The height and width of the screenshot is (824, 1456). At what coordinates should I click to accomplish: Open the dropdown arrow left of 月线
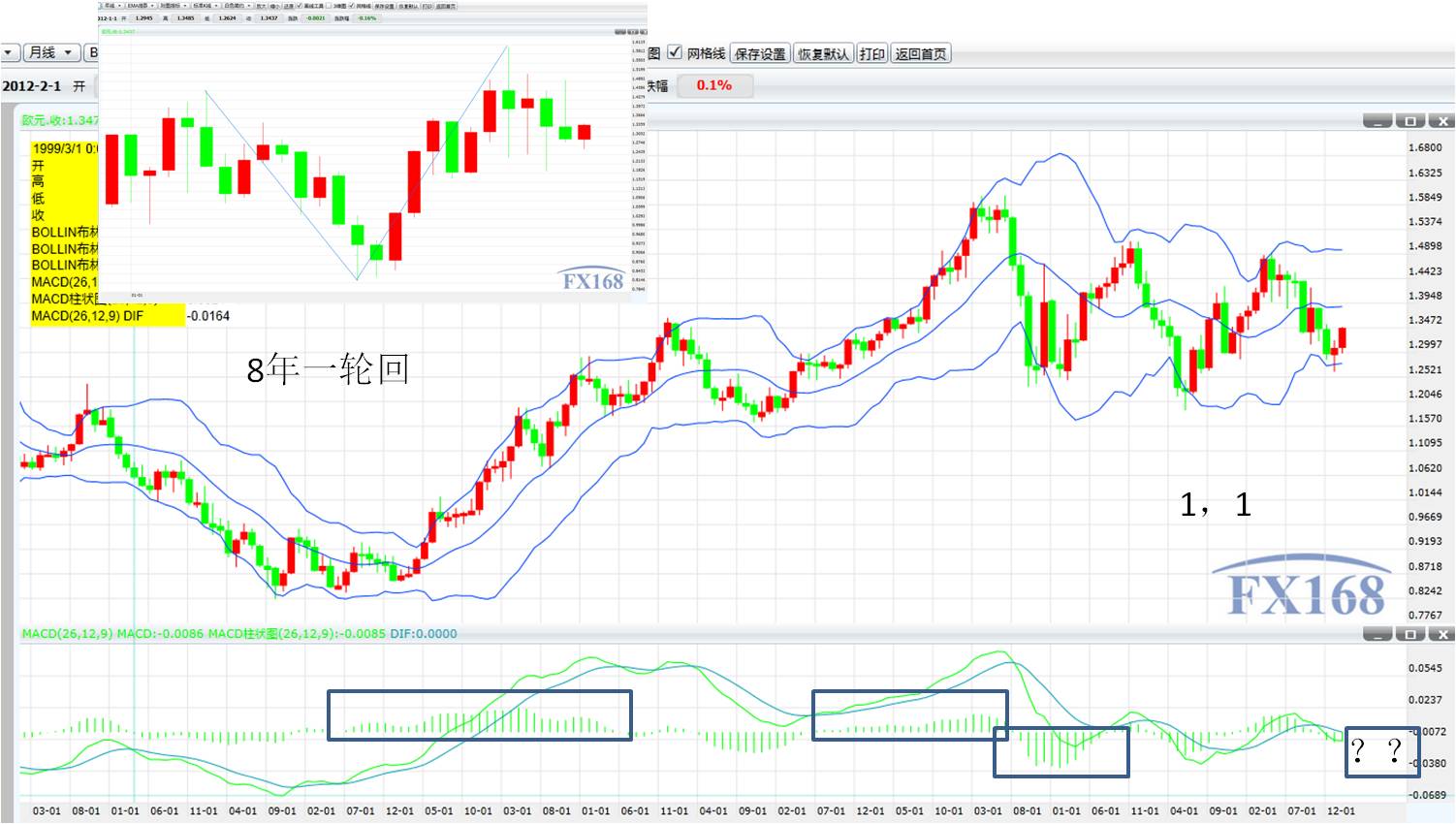(10, 52)
